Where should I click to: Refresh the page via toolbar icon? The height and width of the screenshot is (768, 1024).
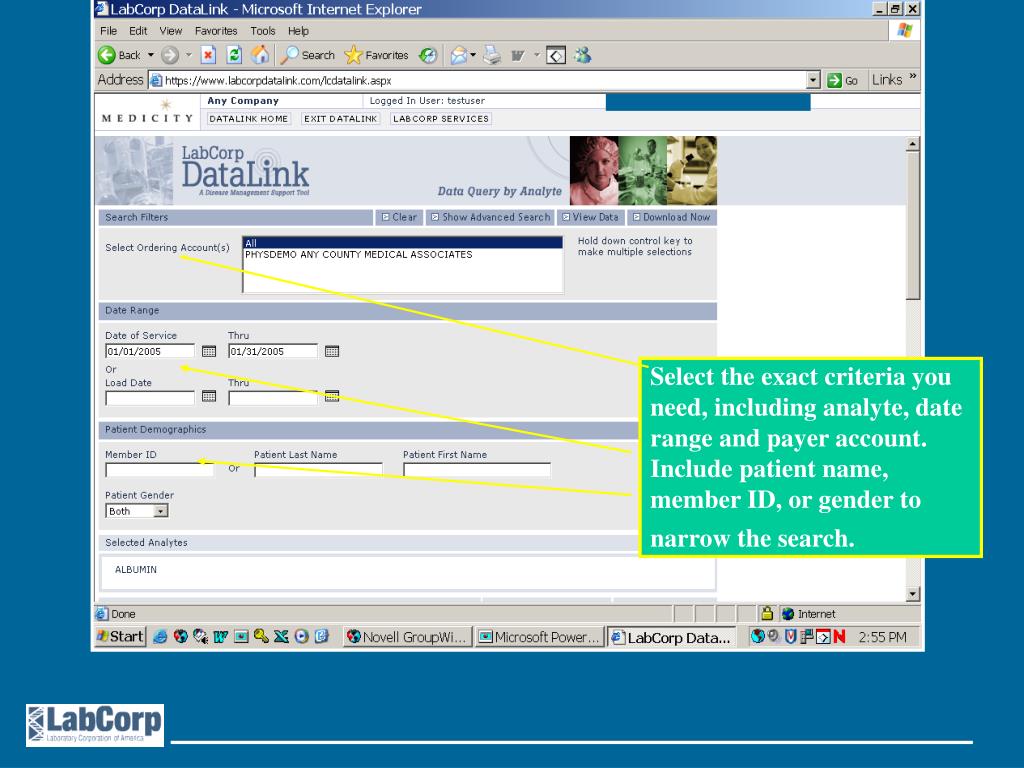point(234,56)
